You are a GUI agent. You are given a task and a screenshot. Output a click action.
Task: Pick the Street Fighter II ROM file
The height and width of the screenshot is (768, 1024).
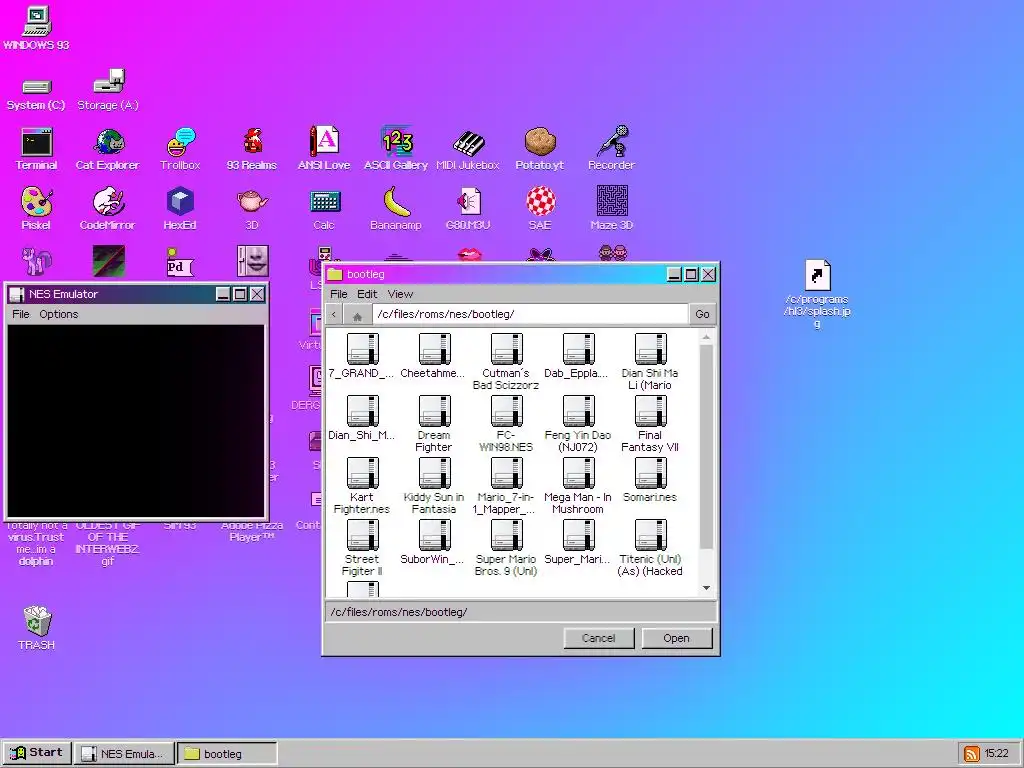pyautogui.click(x=362, y=549)
